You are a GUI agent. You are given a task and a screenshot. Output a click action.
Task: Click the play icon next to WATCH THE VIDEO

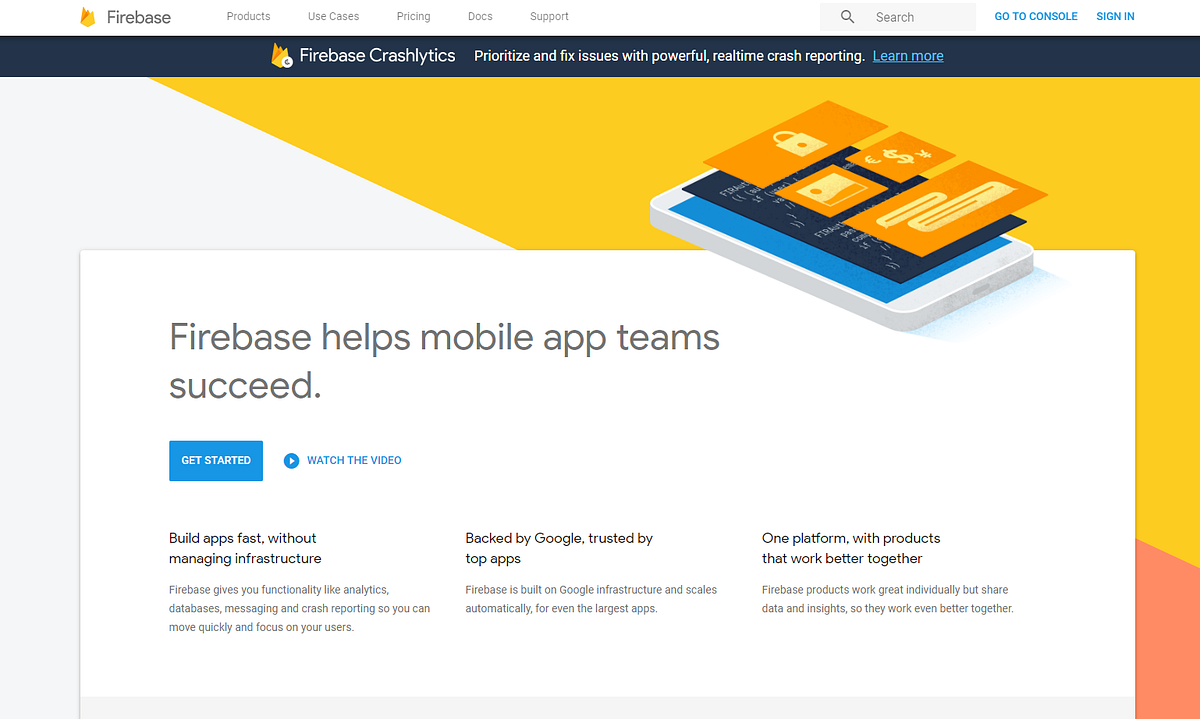click(x=291, y=460)
